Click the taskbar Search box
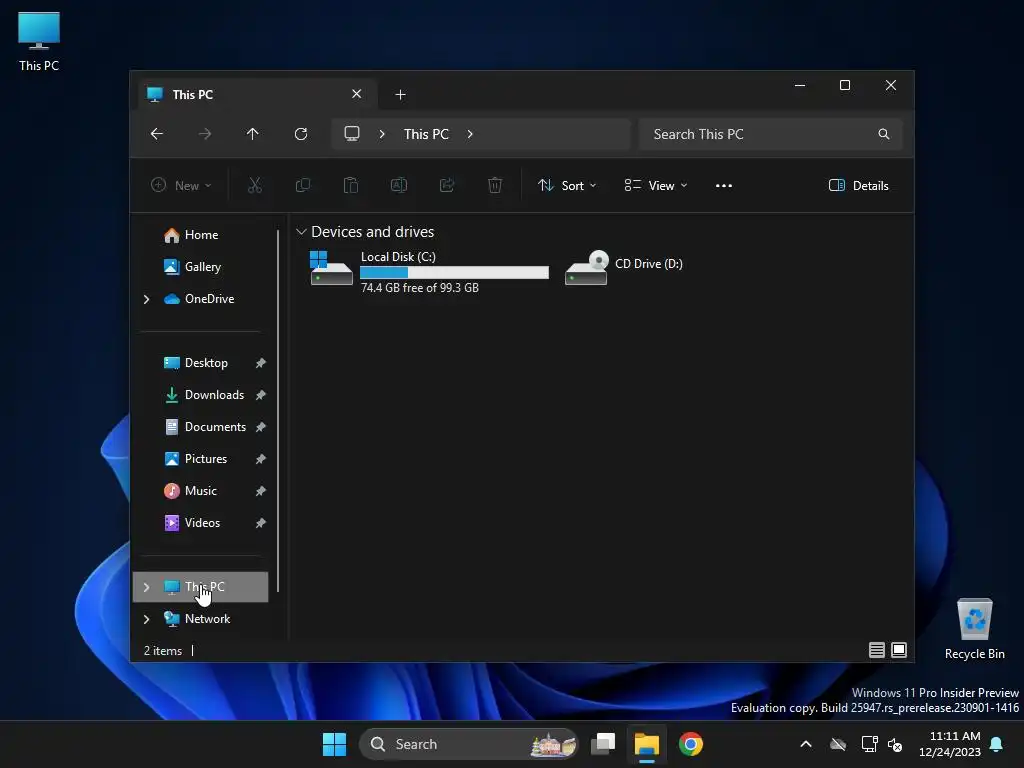Image resolution: width=1024 pixels, height=768 pixels. pos(468,744)
